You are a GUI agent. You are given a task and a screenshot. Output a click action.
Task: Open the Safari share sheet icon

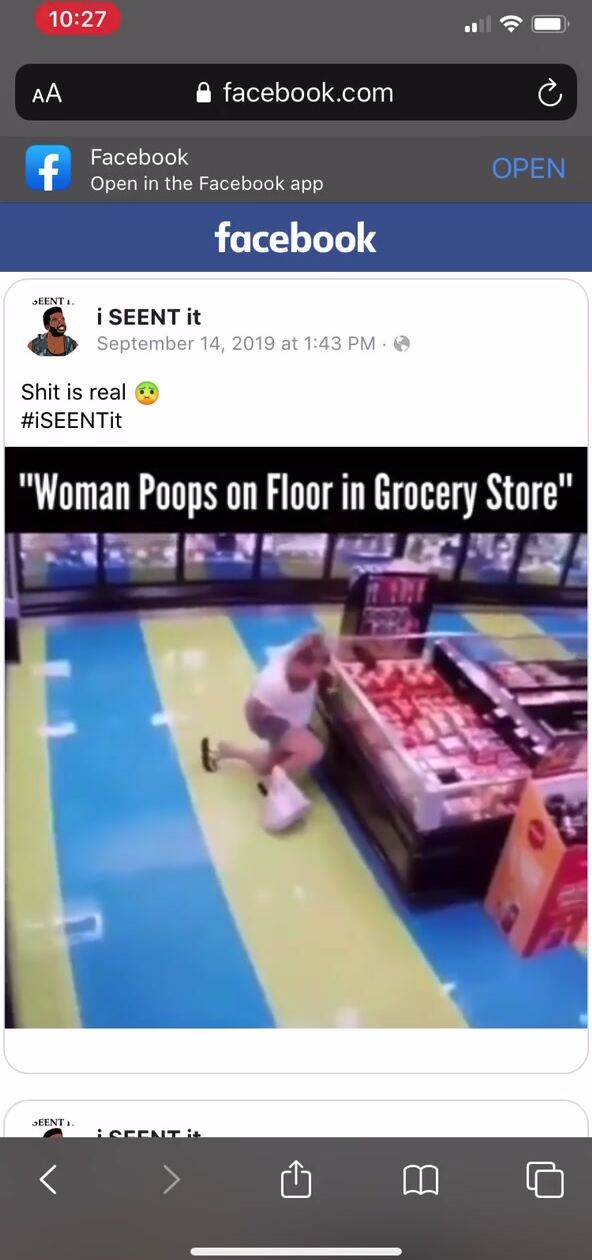[296, 1178]
